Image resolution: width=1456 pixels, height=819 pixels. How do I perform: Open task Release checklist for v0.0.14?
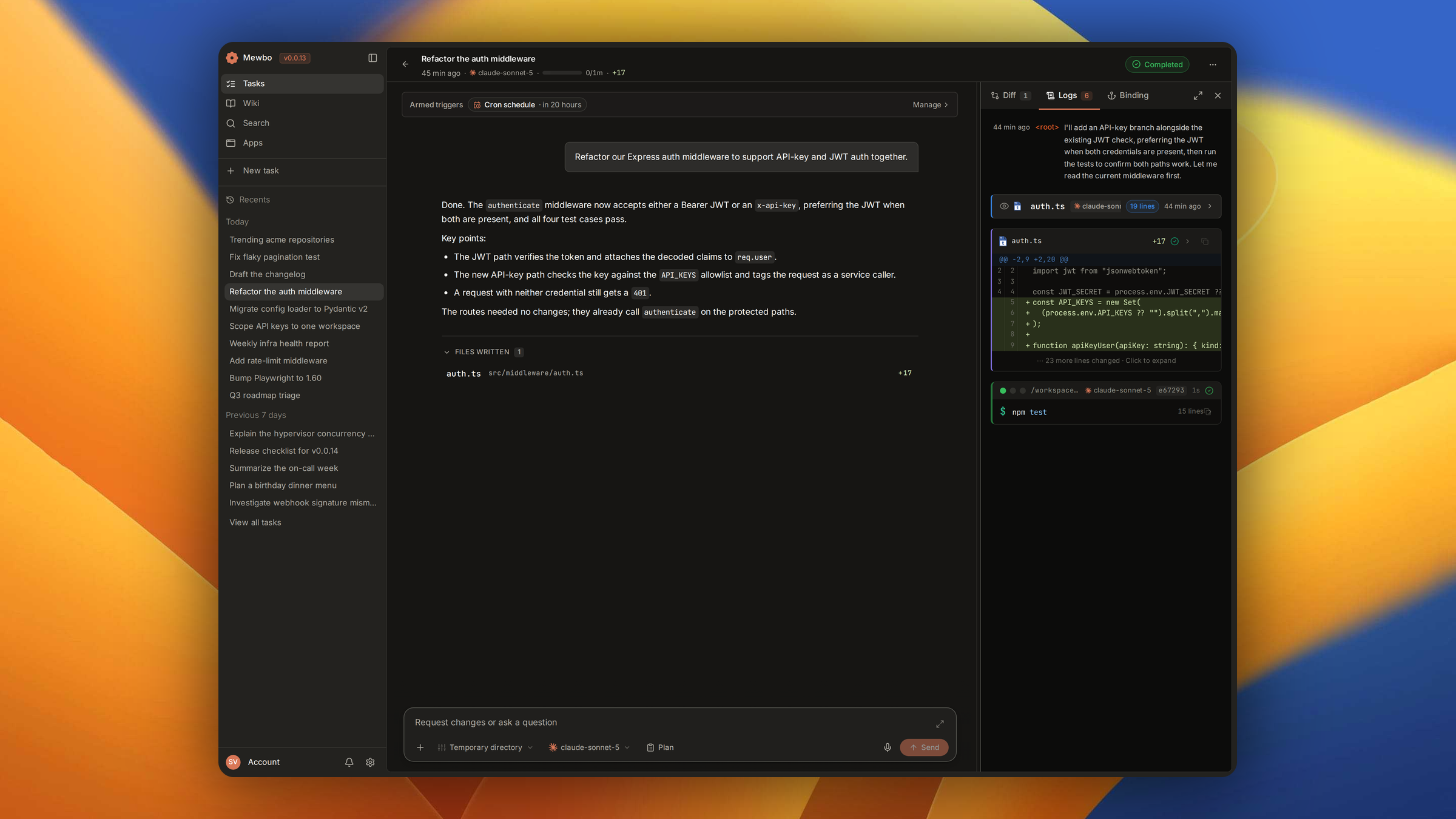(x=303, y=451)
